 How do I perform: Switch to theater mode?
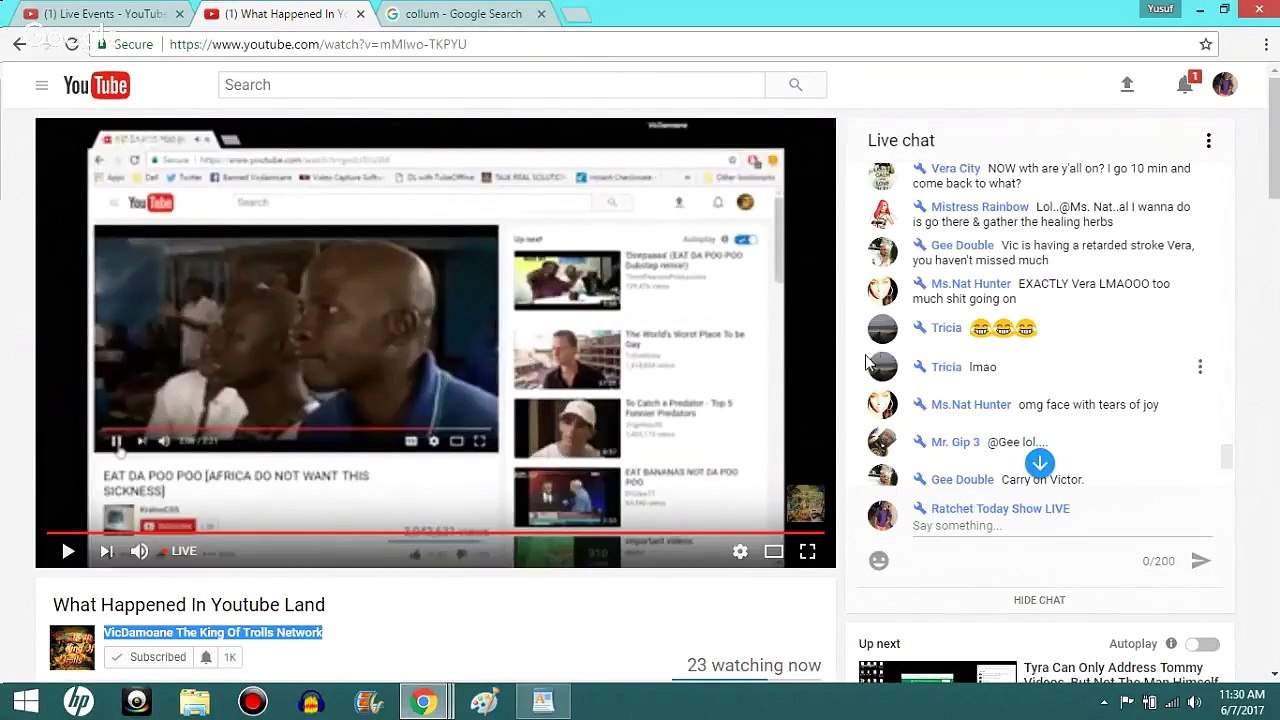(x=774, y=551)
